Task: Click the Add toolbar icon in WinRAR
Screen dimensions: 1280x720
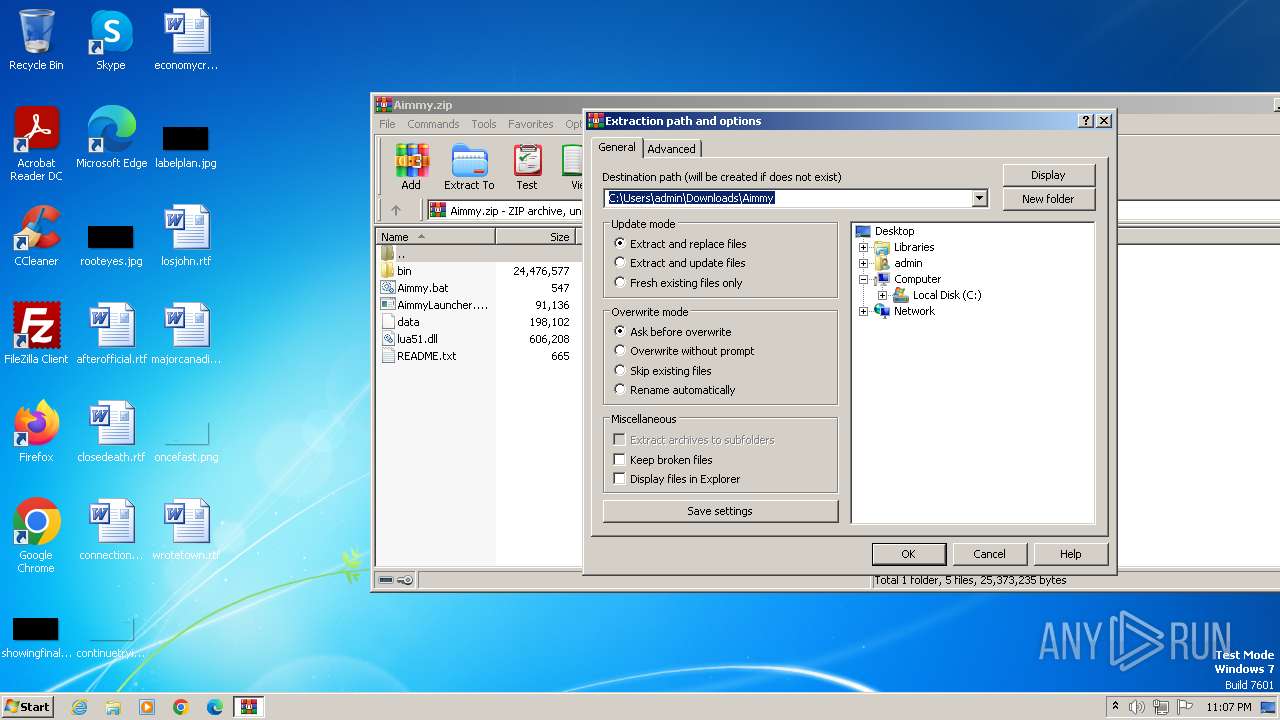Action: point(411,167)
